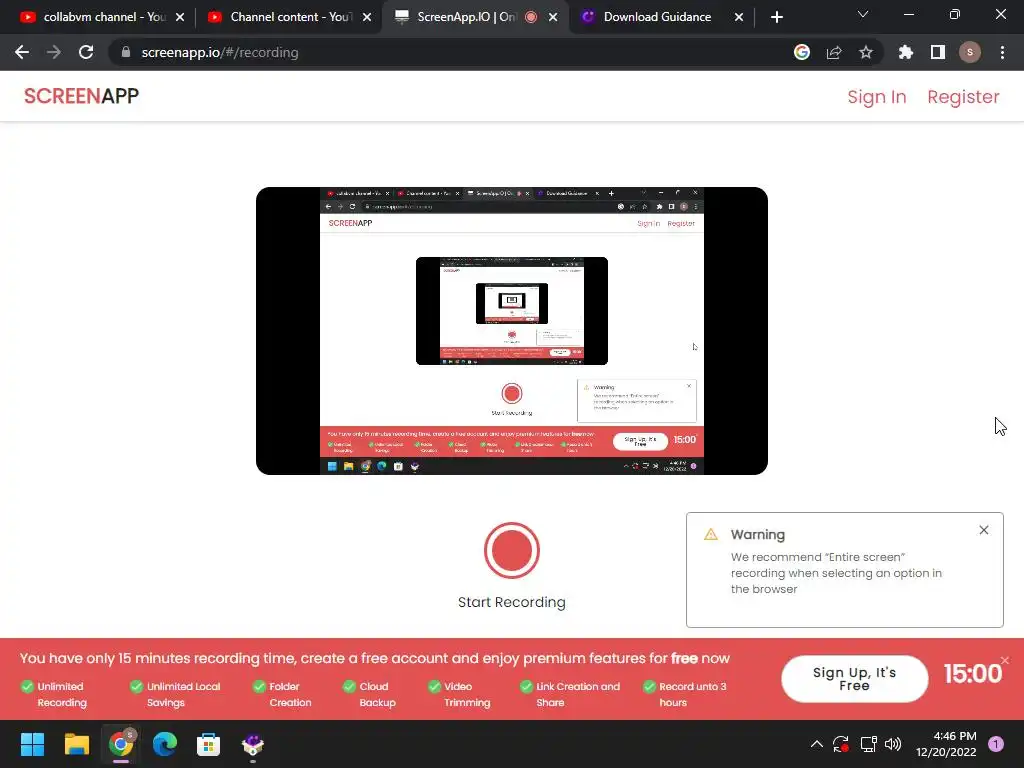Bookmark this page with the star

[x=866, y=52]
